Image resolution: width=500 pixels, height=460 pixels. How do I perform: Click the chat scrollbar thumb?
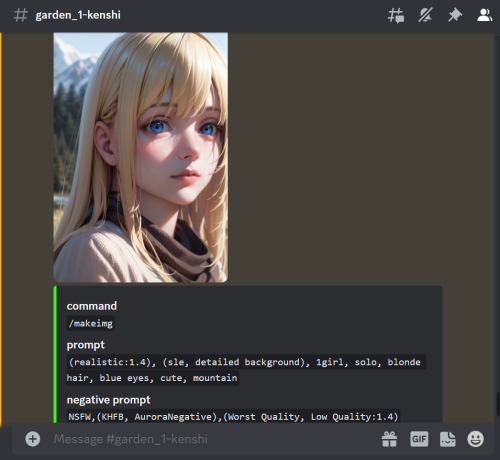point(498,404)
